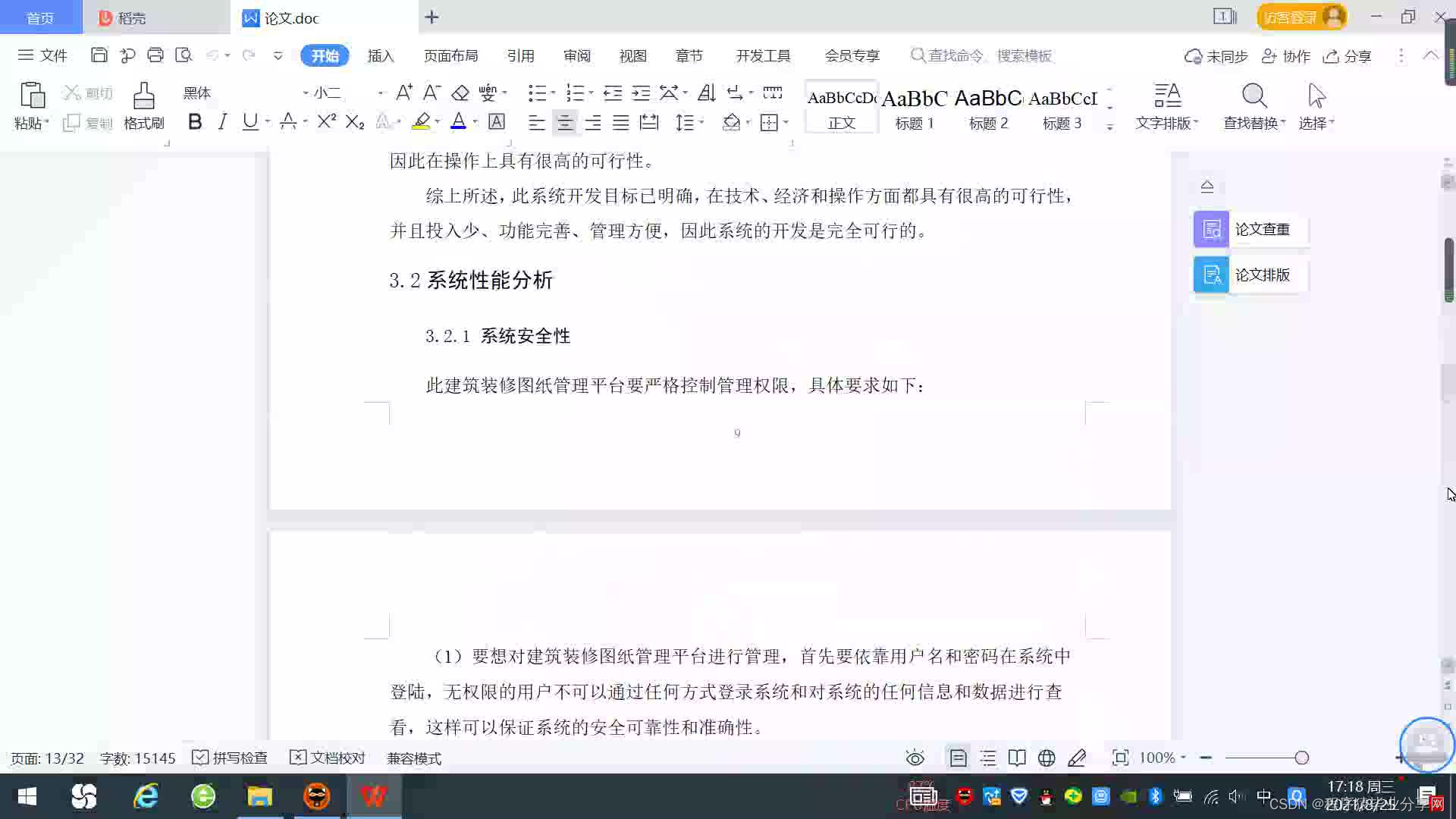Apply italic formatting
The width and height of the screenshot is (1456, 819).
tap(222, 122)
